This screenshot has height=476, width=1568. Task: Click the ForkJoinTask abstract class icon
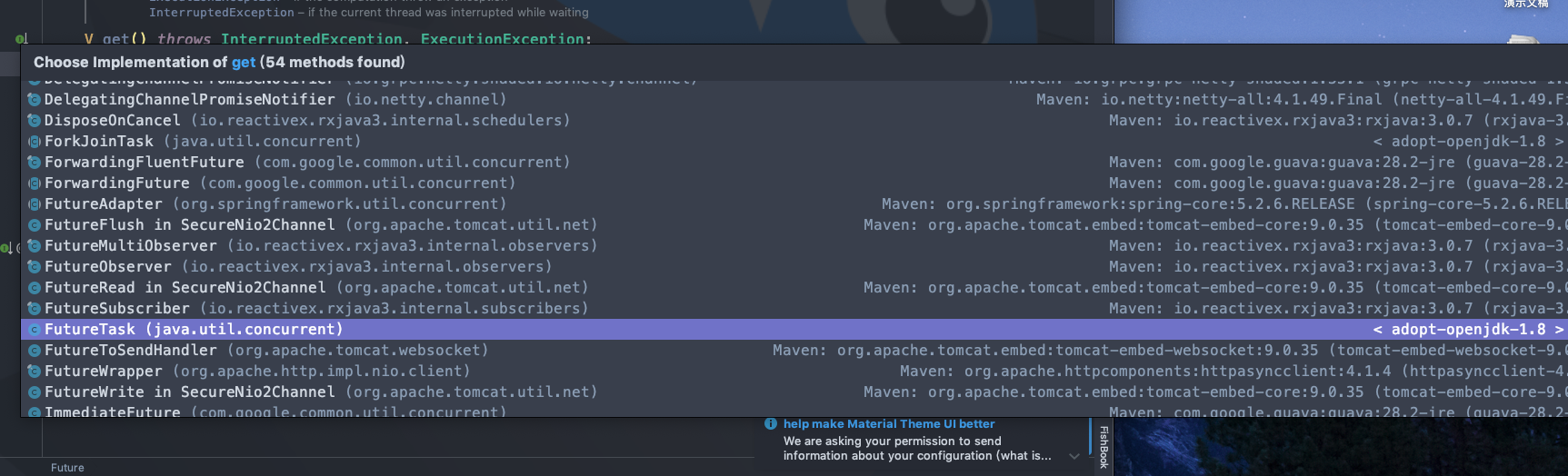point(35,142)
